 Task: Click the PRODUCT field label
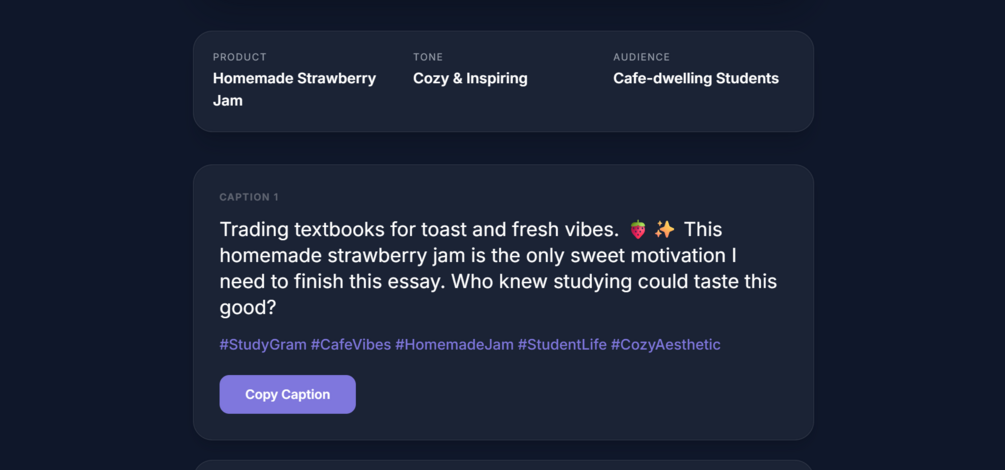point(239,57)
